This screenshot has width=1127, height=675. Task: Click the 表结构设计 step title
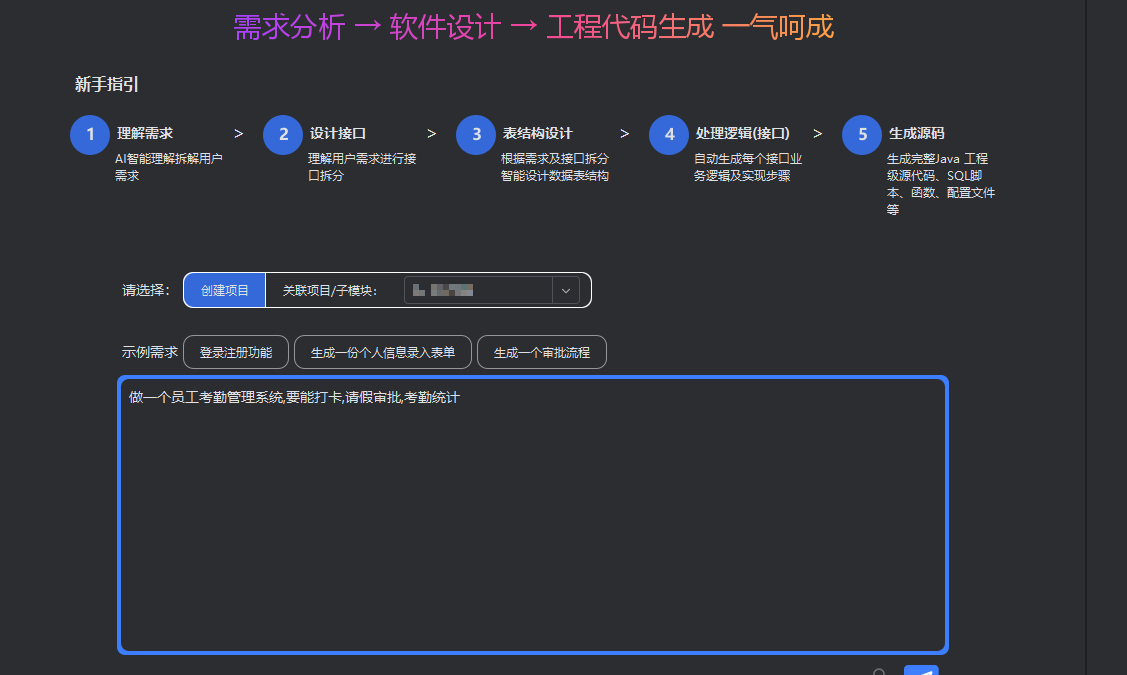[538, 133]
